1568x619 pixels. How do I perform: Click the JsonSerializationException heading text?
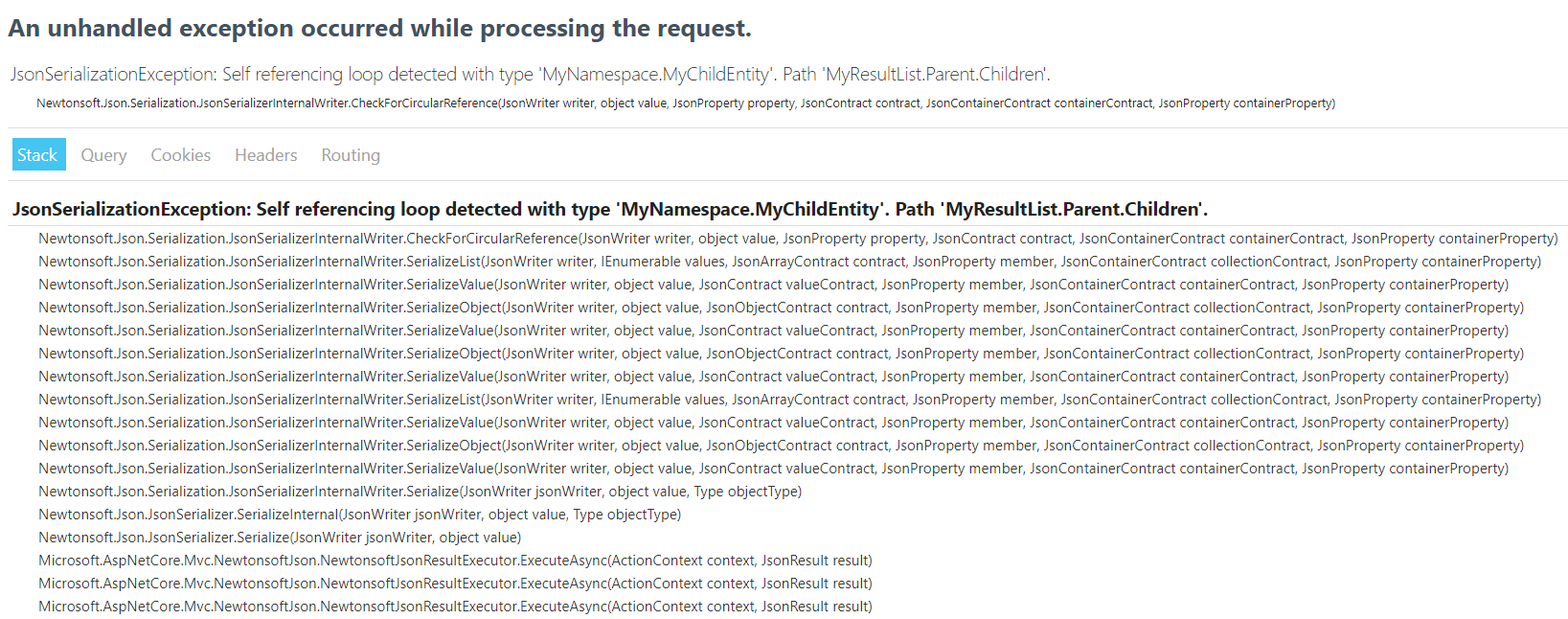(609, 209)
